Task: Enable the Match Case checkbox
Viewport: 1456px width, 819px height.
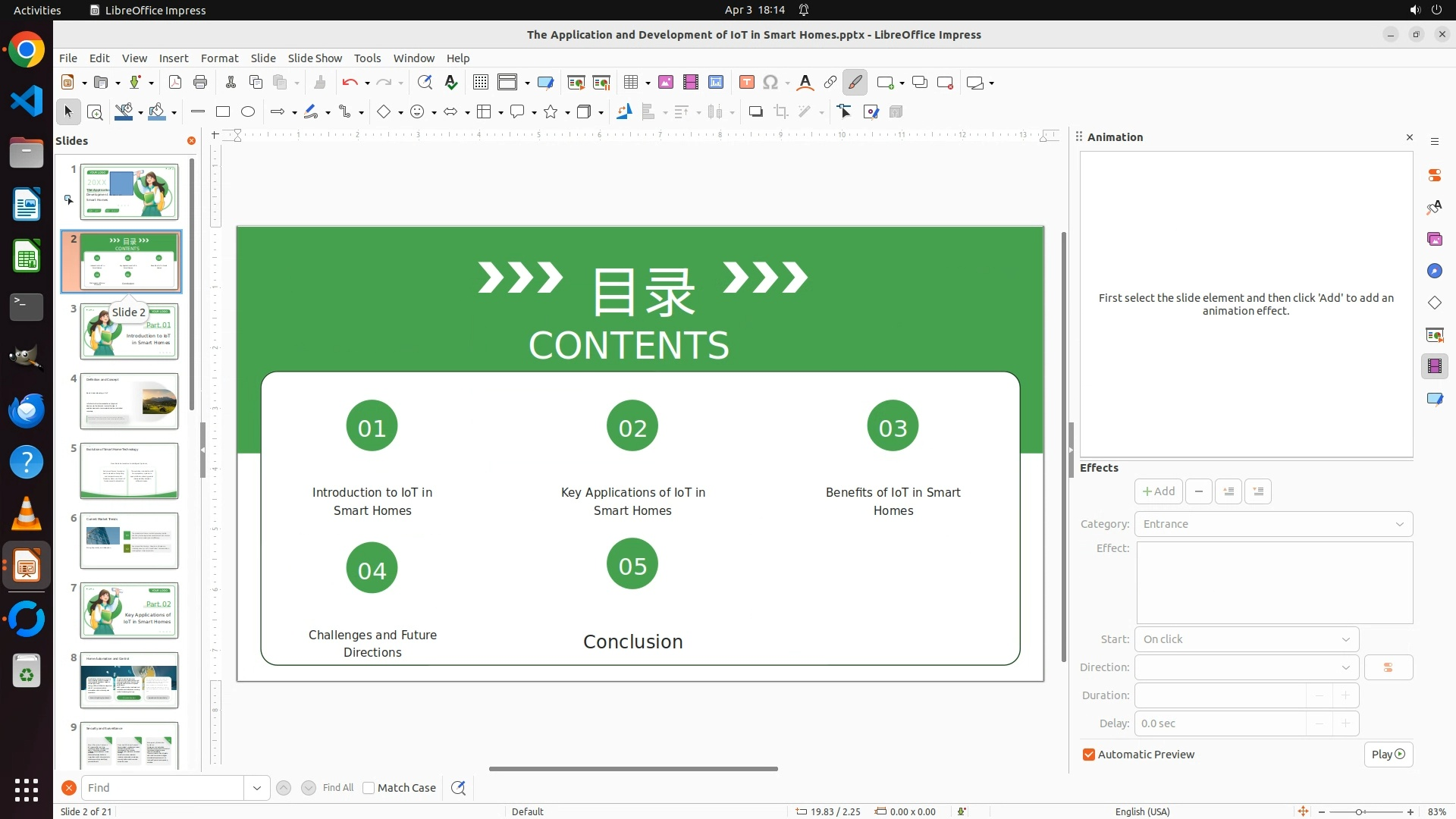Action: (369, 788)
